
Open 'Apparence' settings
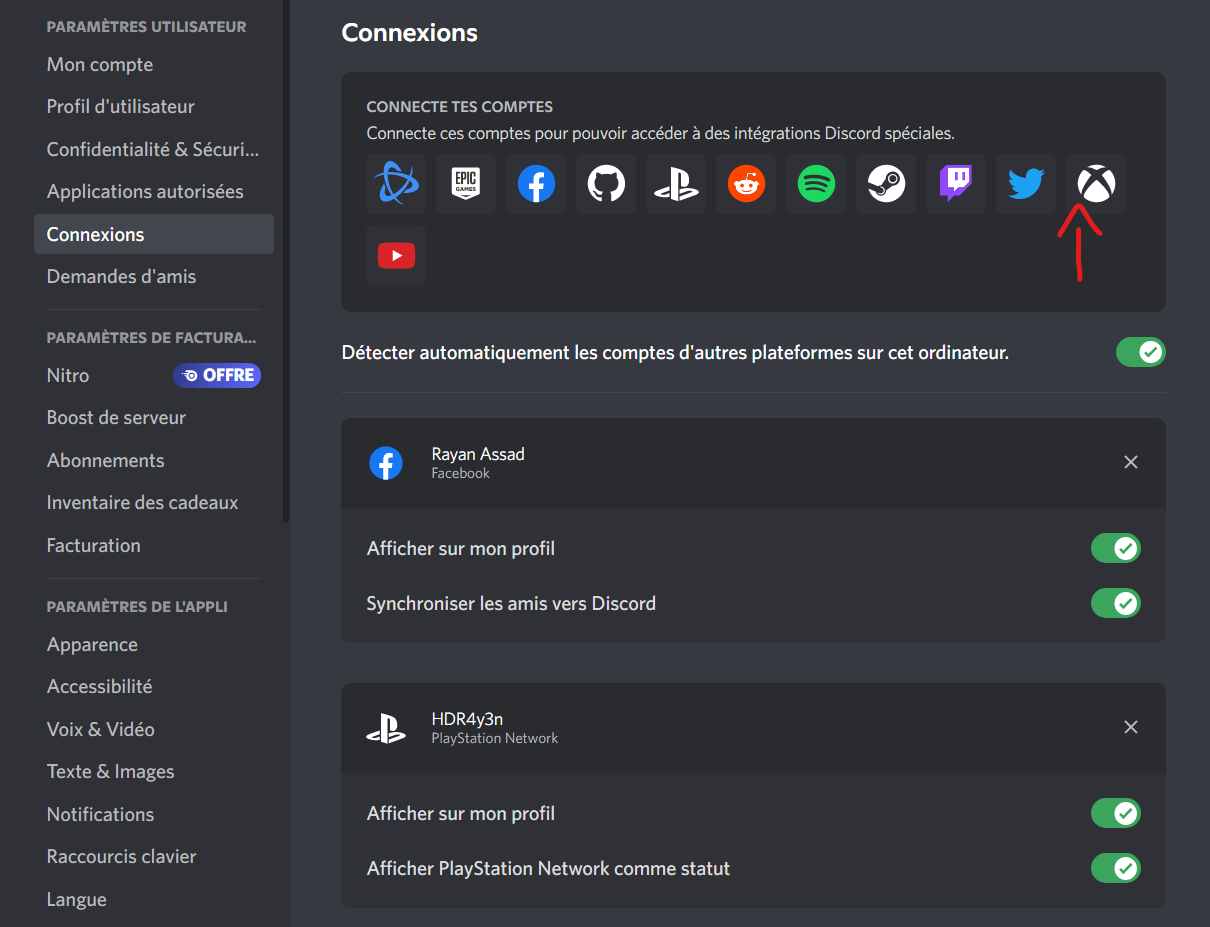point(154,645)
